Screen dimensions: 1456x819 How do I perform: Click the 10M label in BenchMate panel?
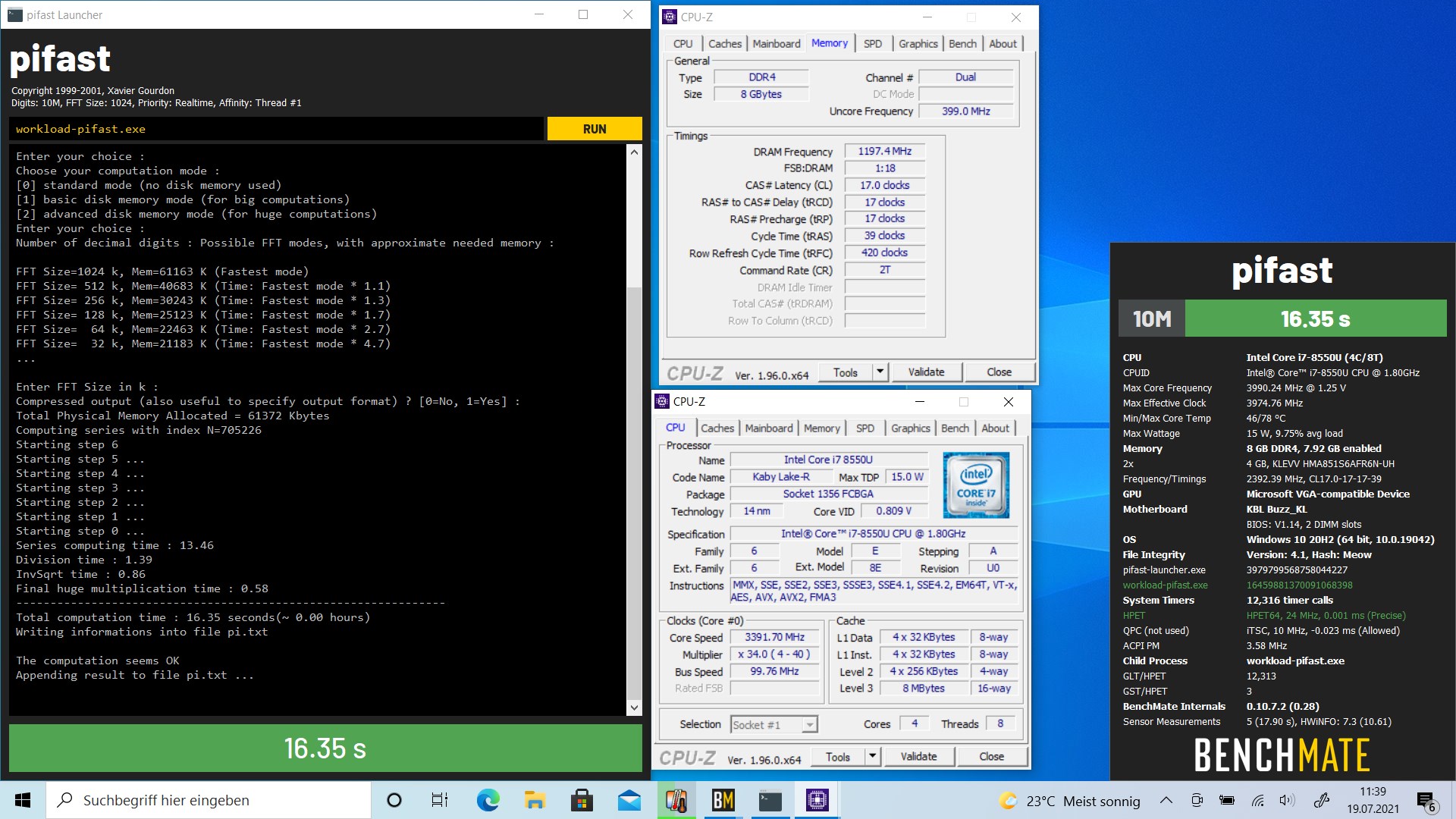pyautogui.click(x=1152, y=318)
